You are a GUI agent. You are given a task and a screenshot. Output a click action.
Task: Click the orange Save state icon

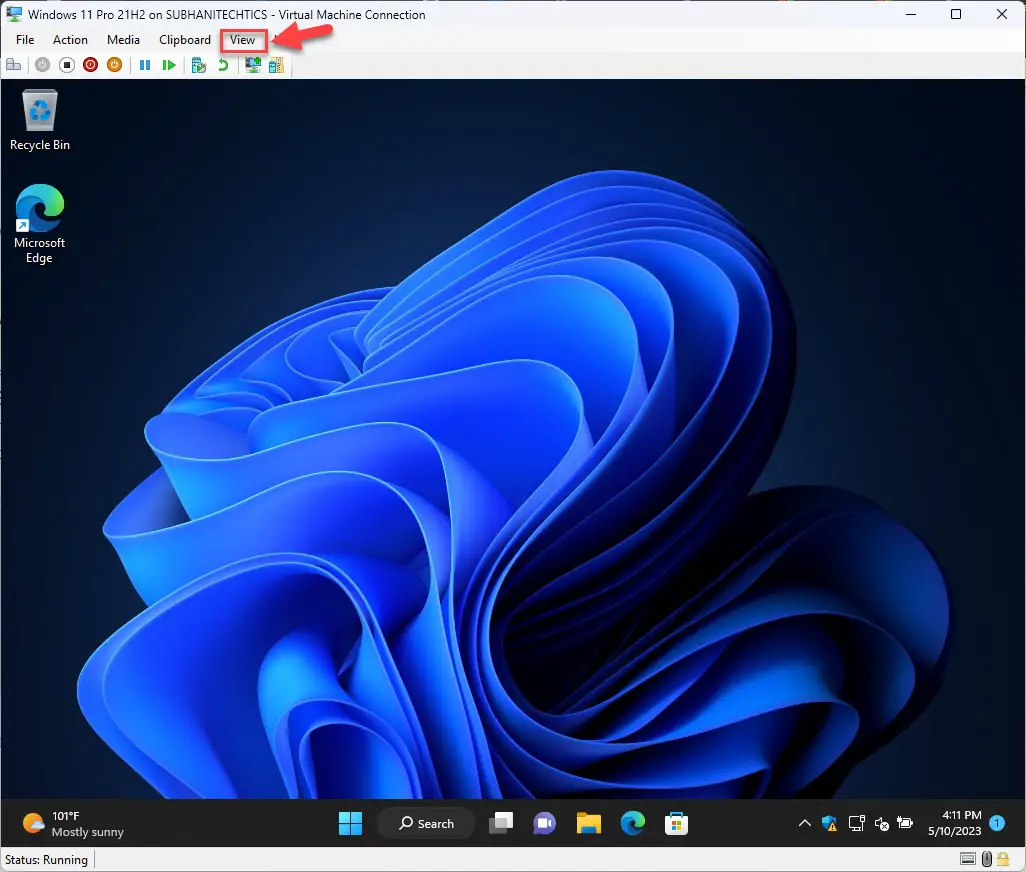tap(114, 65)
